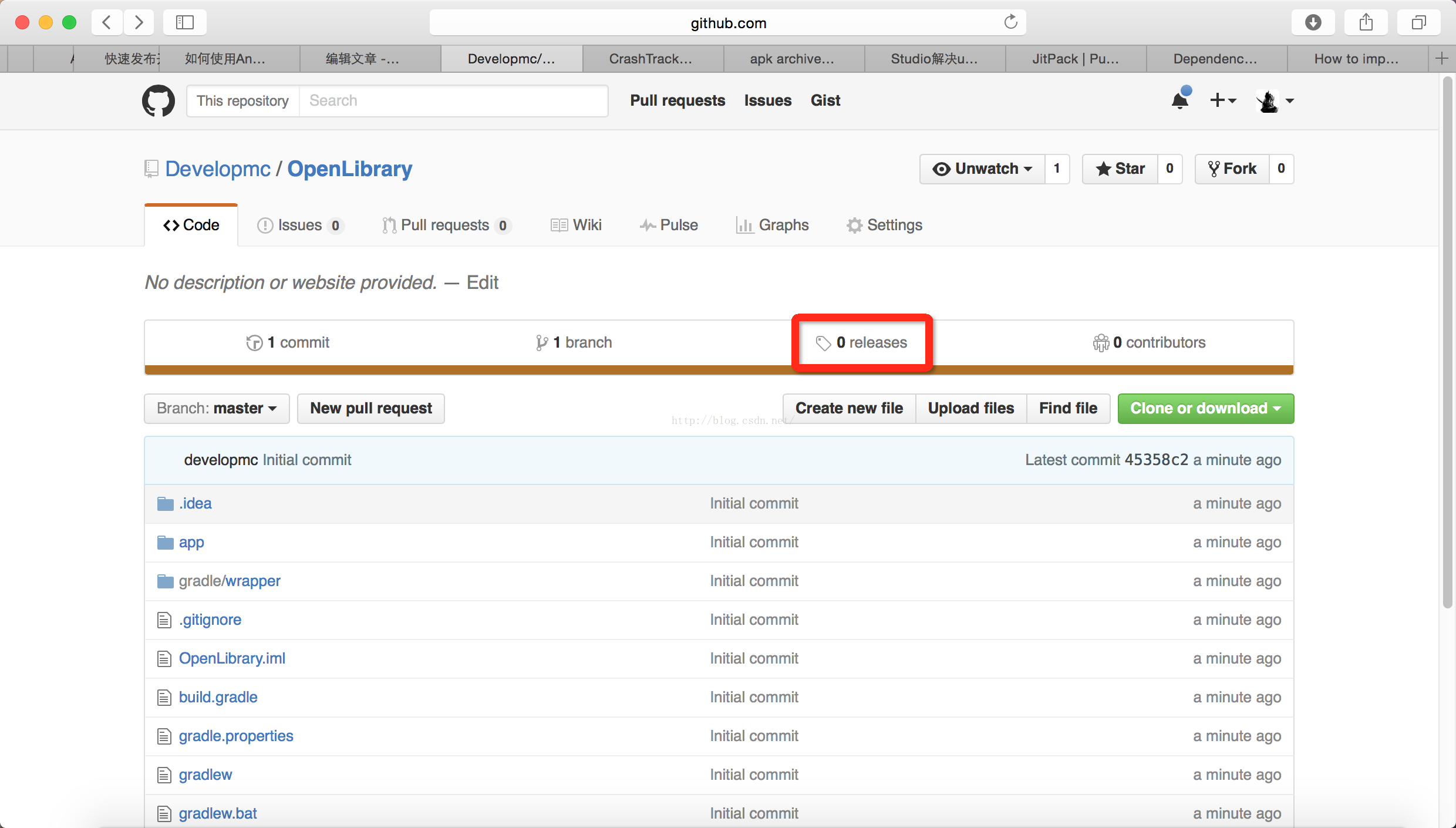View releases via the tag icon
Image resolution: width=1456 pixels, height=828 pixels.
[824, 342]
